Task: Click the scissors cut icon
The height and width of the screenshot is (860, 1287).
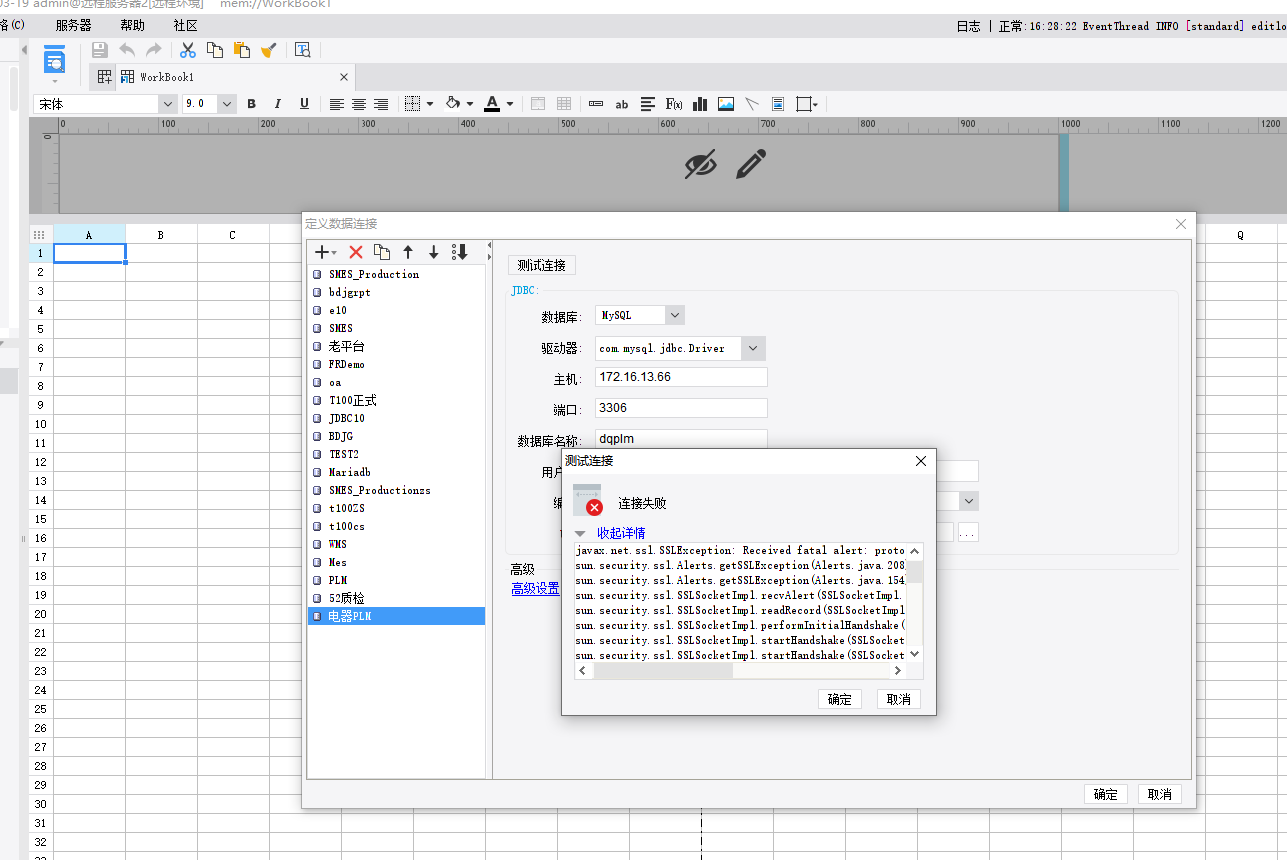Action: point(187,50)
